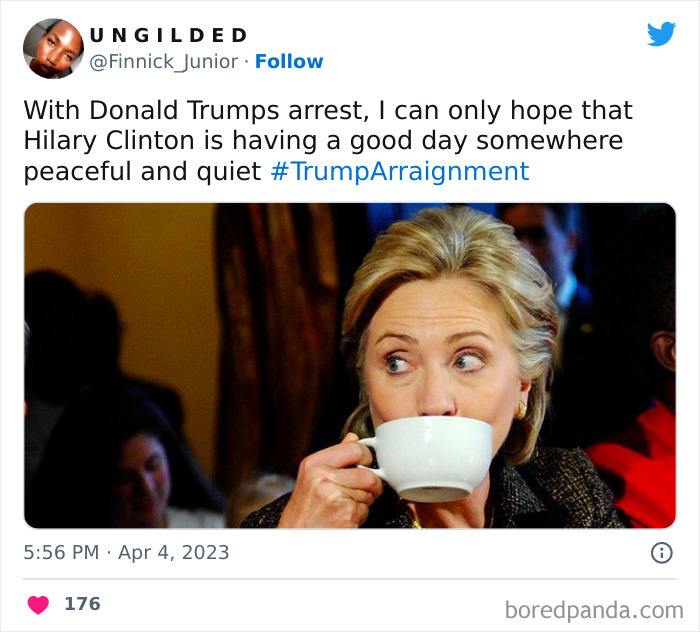Click the words 'Hilary Clinton' in tweet text
This screenshot has height=632, width=700.
click(109, 141)
